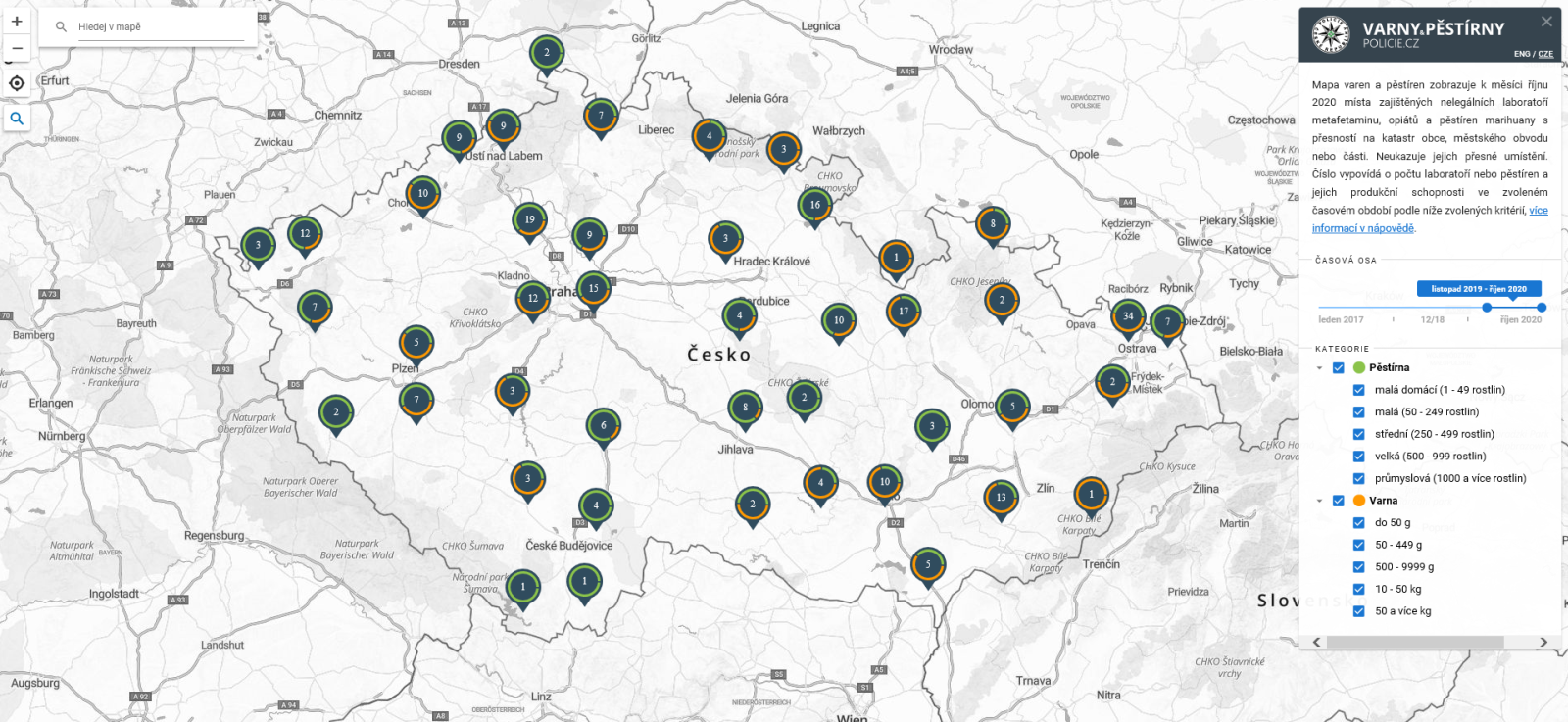Toggle the blue search magnifier button
The image size is (1568, 722).
tap(17, 119)
